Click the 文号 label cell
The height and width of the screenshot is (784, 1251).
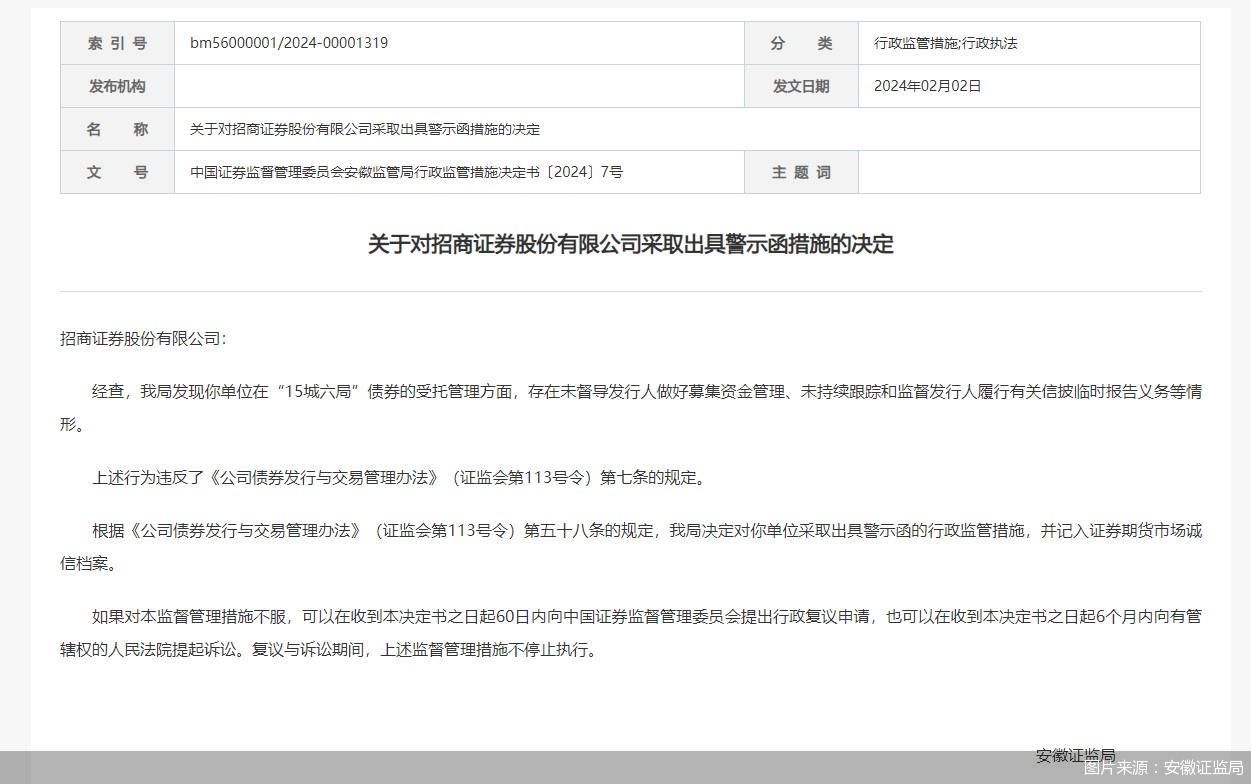click(117, 172)
